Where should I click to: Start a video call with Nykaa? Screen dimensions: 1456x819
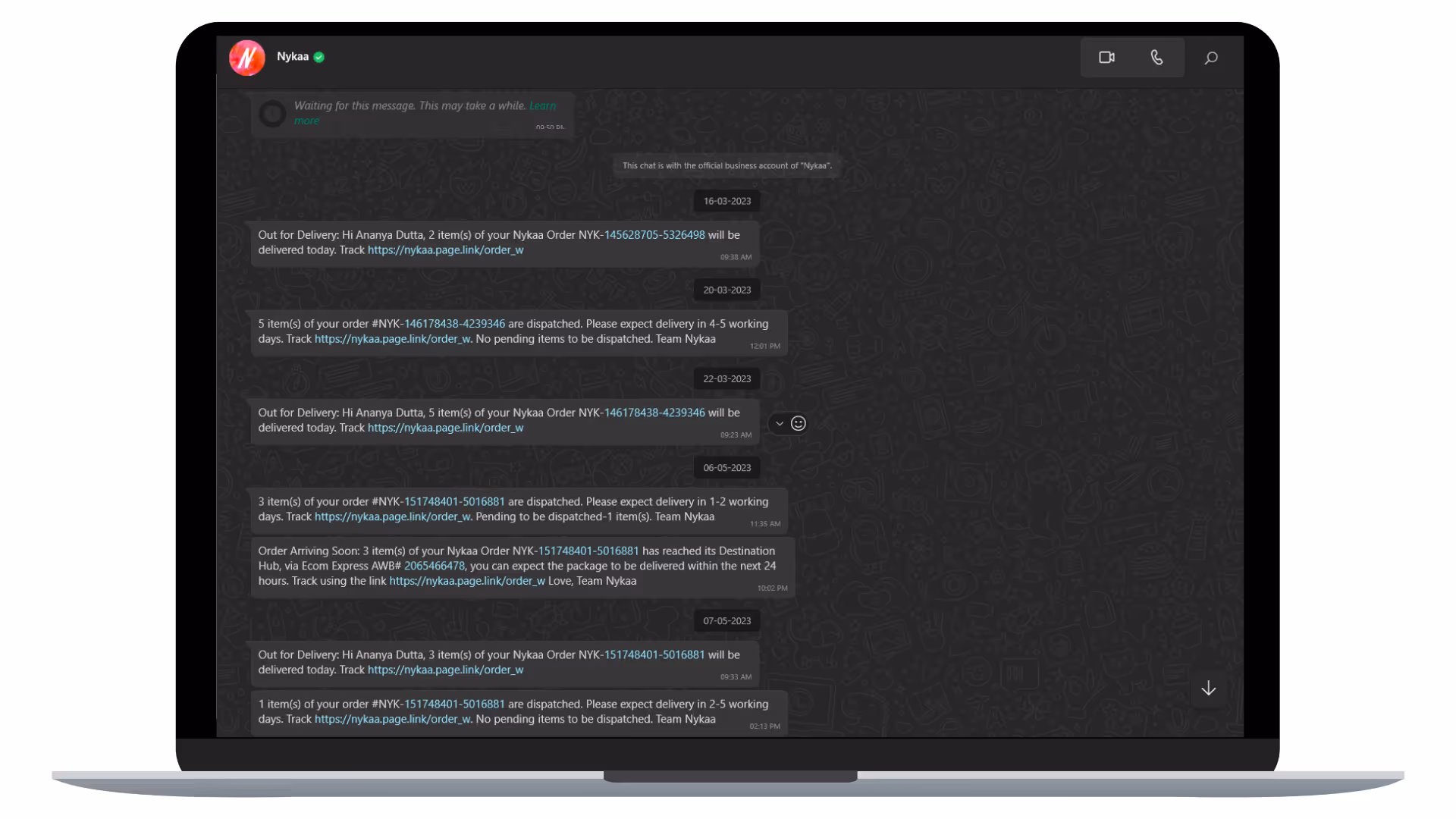[1106, 58]
